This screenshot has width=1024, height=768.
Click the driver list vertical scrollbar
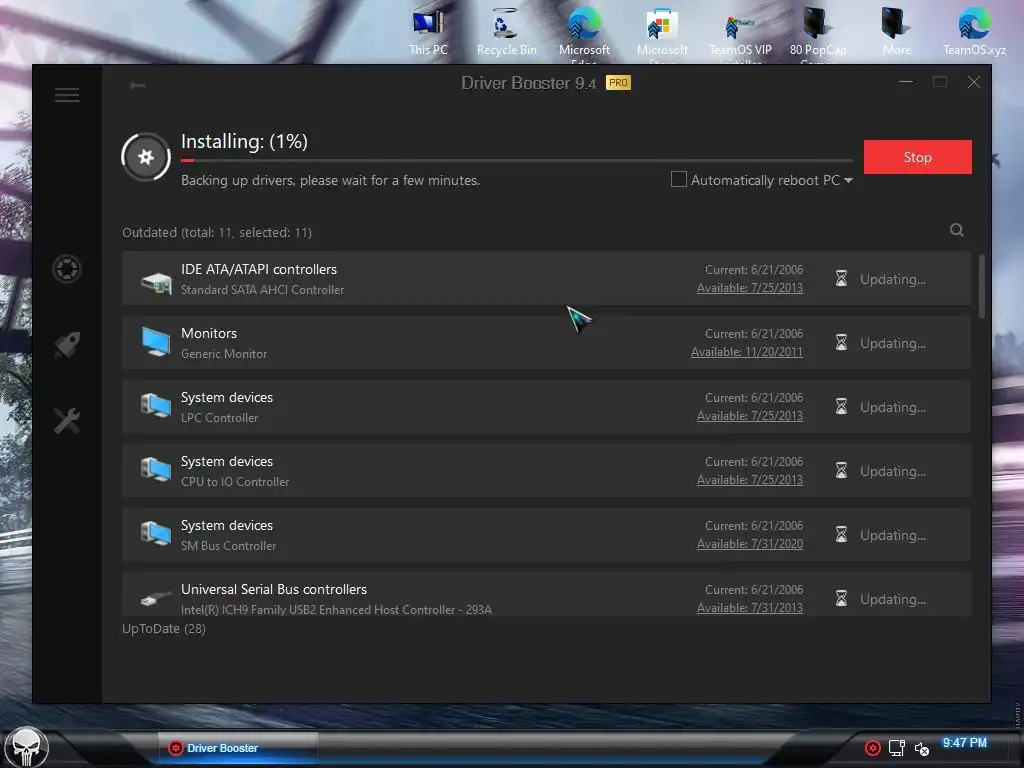click(982, 287)
